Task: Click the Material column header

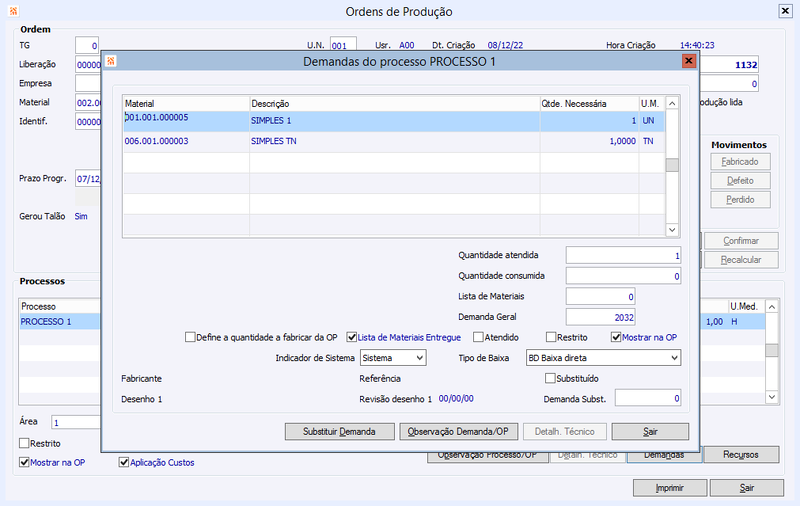Action: (x=186, y=104)
